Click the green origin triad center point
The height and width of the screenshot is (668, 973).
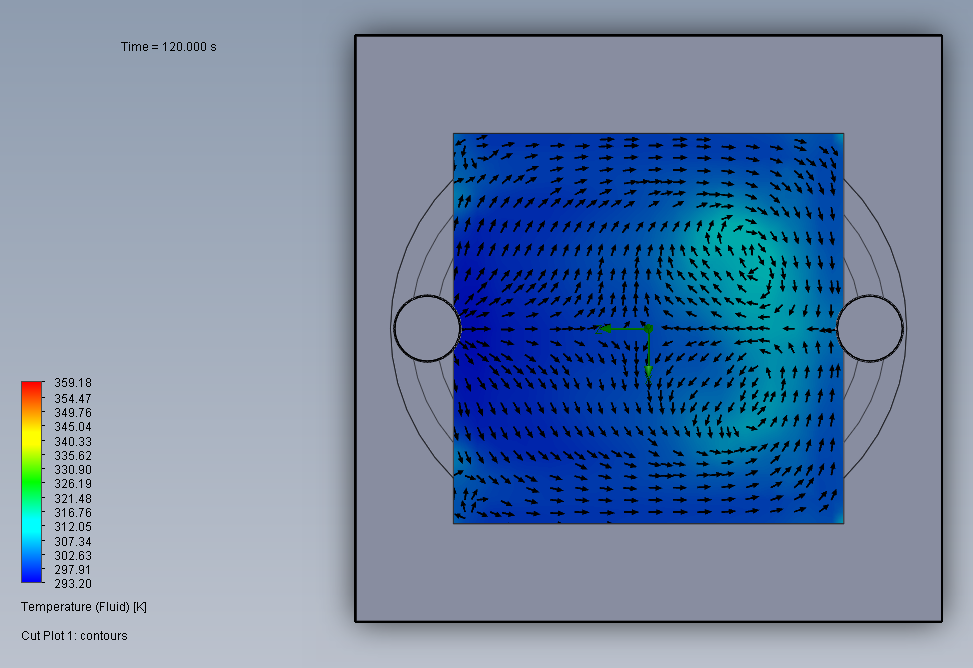tap(648, 328)
